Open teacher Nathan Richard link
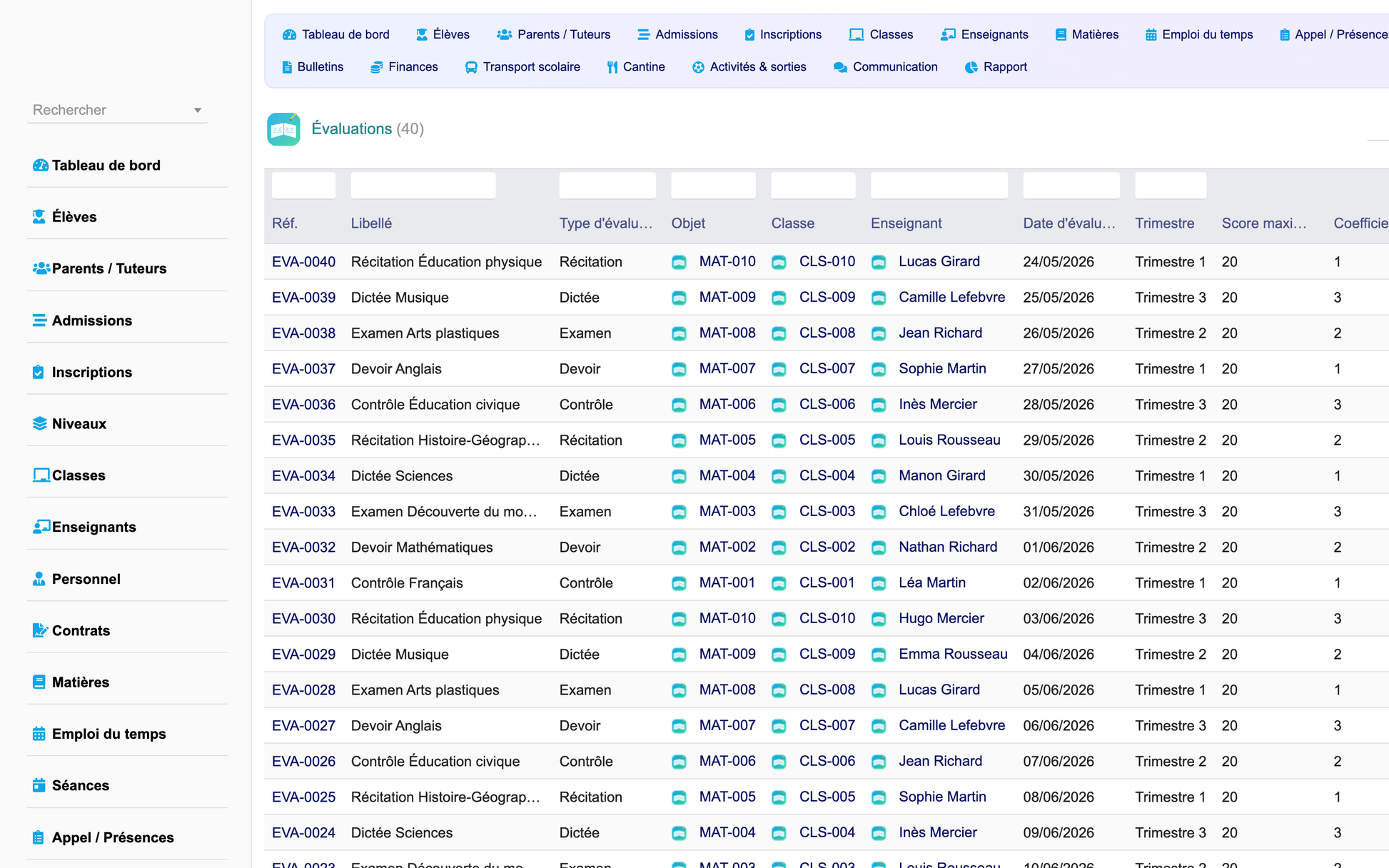This screenshot has height=868, width=1389. [948, 547]
